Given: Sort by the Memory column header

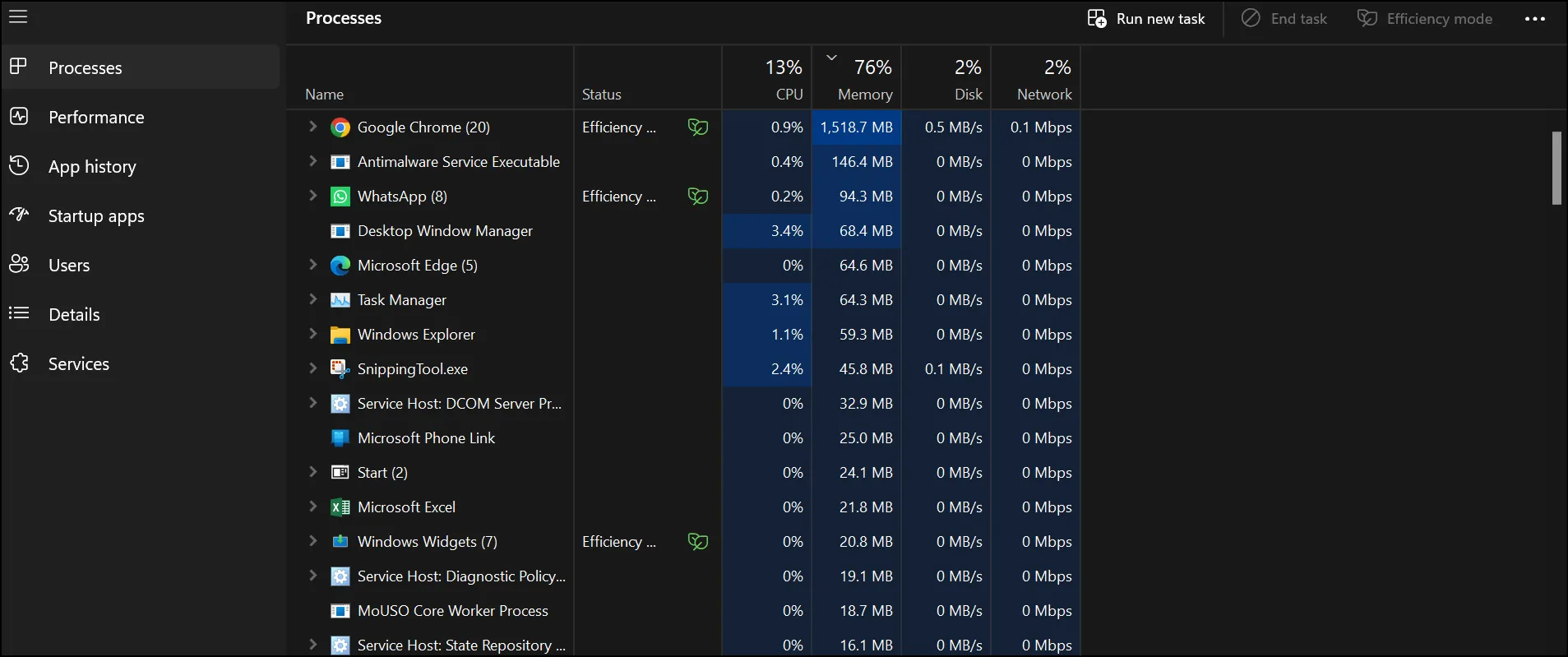Looking at the screenshot, I should pos(857,77).
